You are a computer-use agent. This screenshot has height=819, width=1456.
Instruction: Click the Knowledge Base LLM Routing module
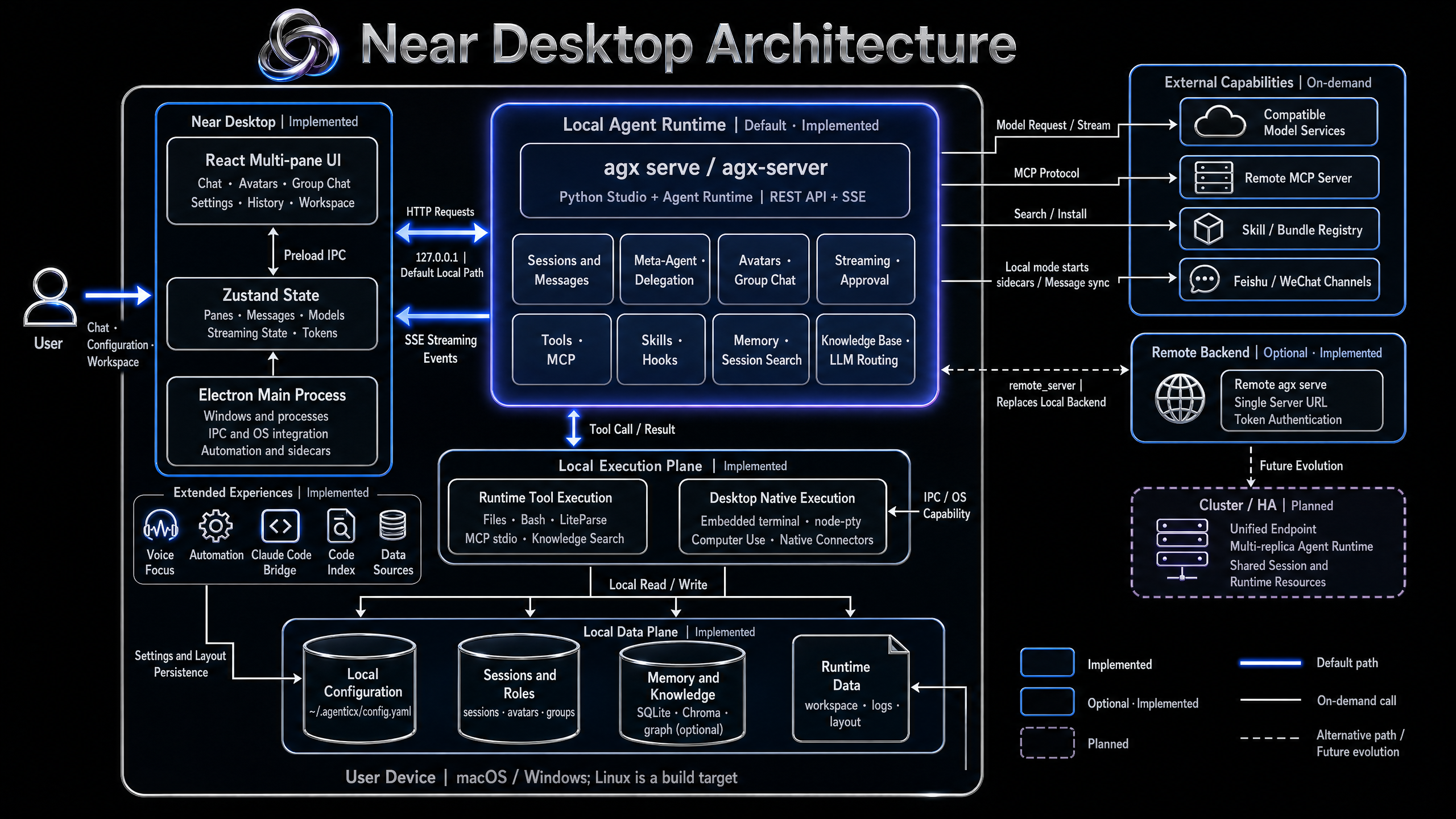coord(866,349)
